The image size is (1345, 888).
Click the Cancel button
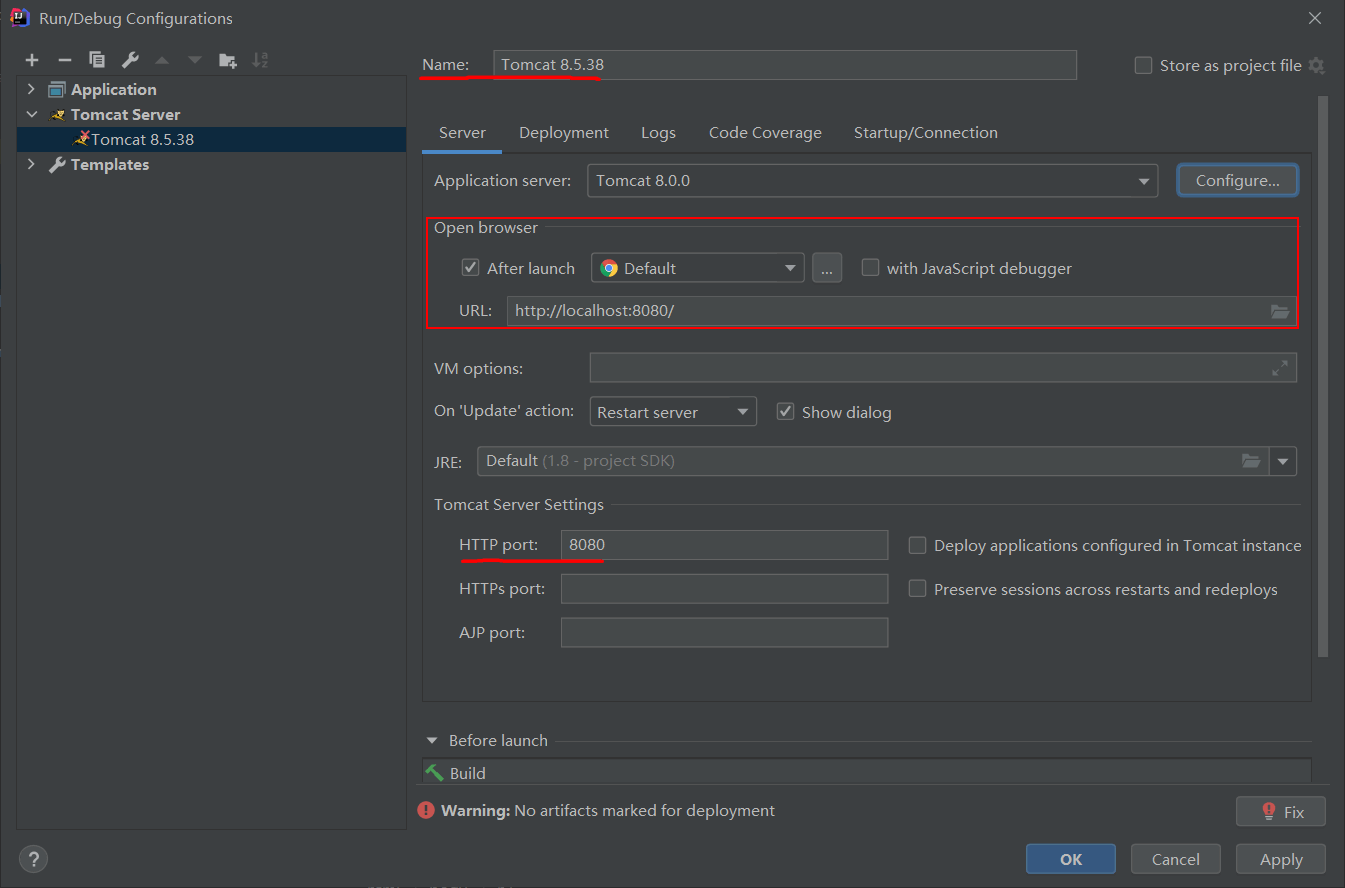coord(1176,859)
